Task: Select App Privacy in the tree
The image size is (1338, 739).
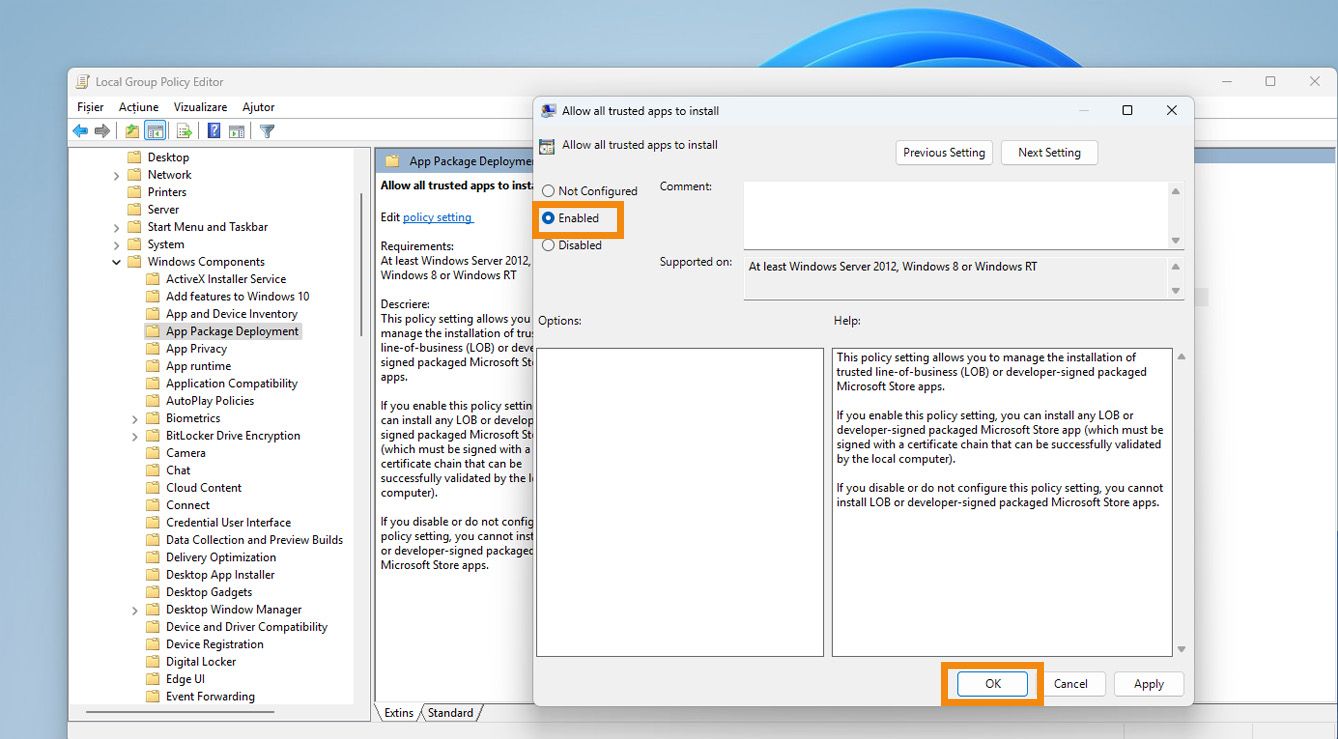Action: [196, 349]
